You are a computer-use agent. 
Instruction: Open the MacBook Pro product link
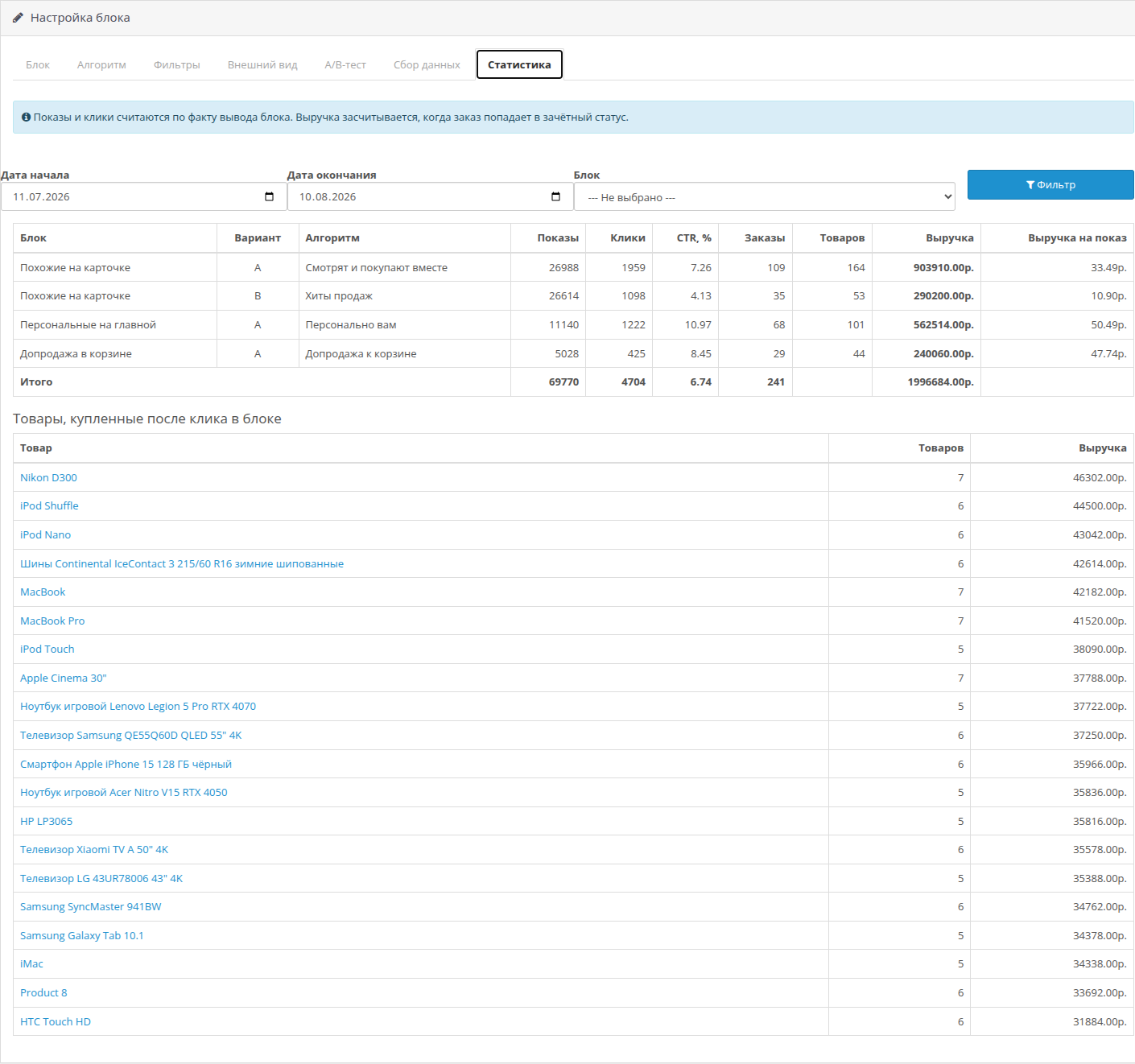pos(52,621)
